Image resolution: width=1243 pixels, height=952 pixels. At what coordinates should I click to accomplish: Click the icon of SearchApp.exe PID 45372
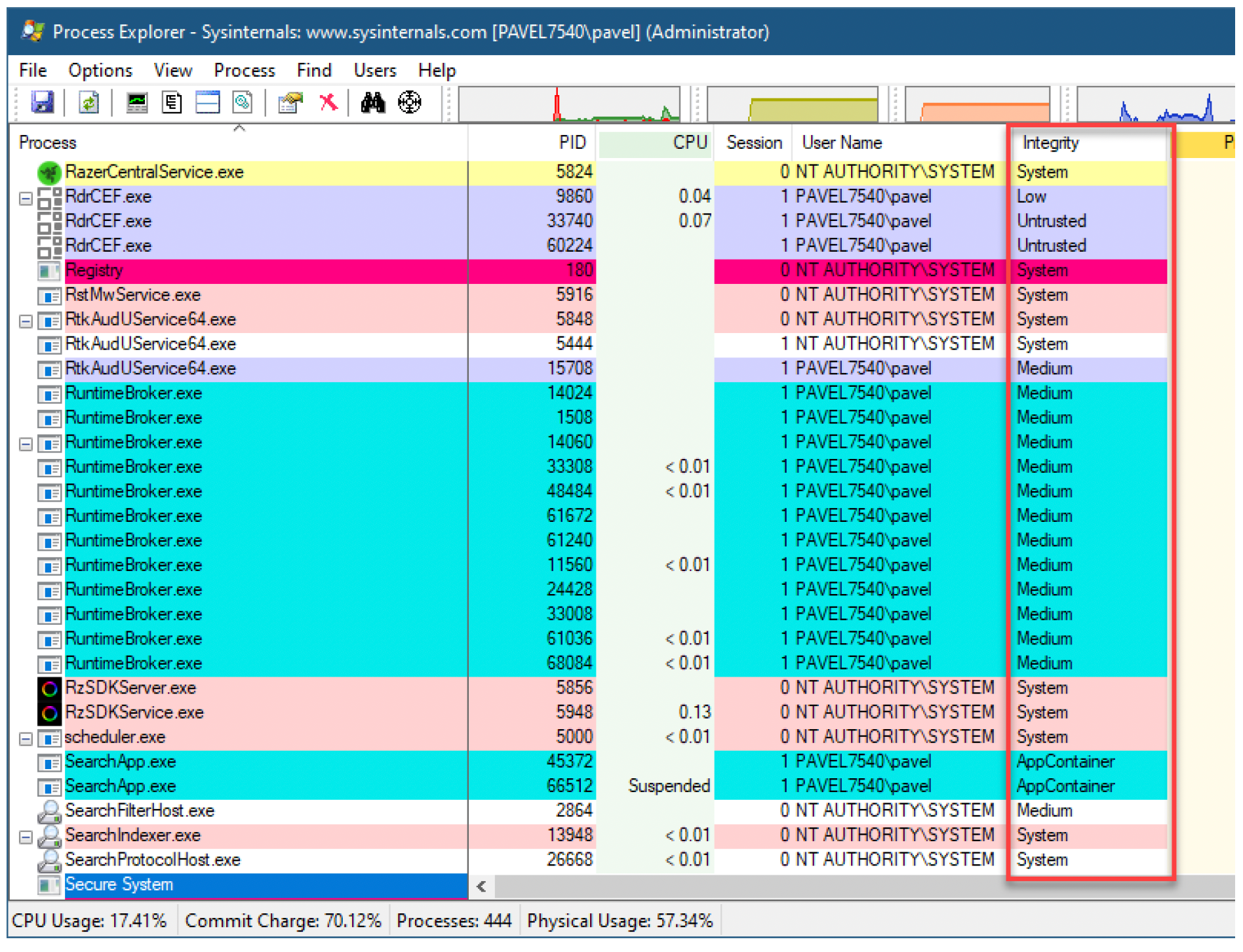click(49, 763)
